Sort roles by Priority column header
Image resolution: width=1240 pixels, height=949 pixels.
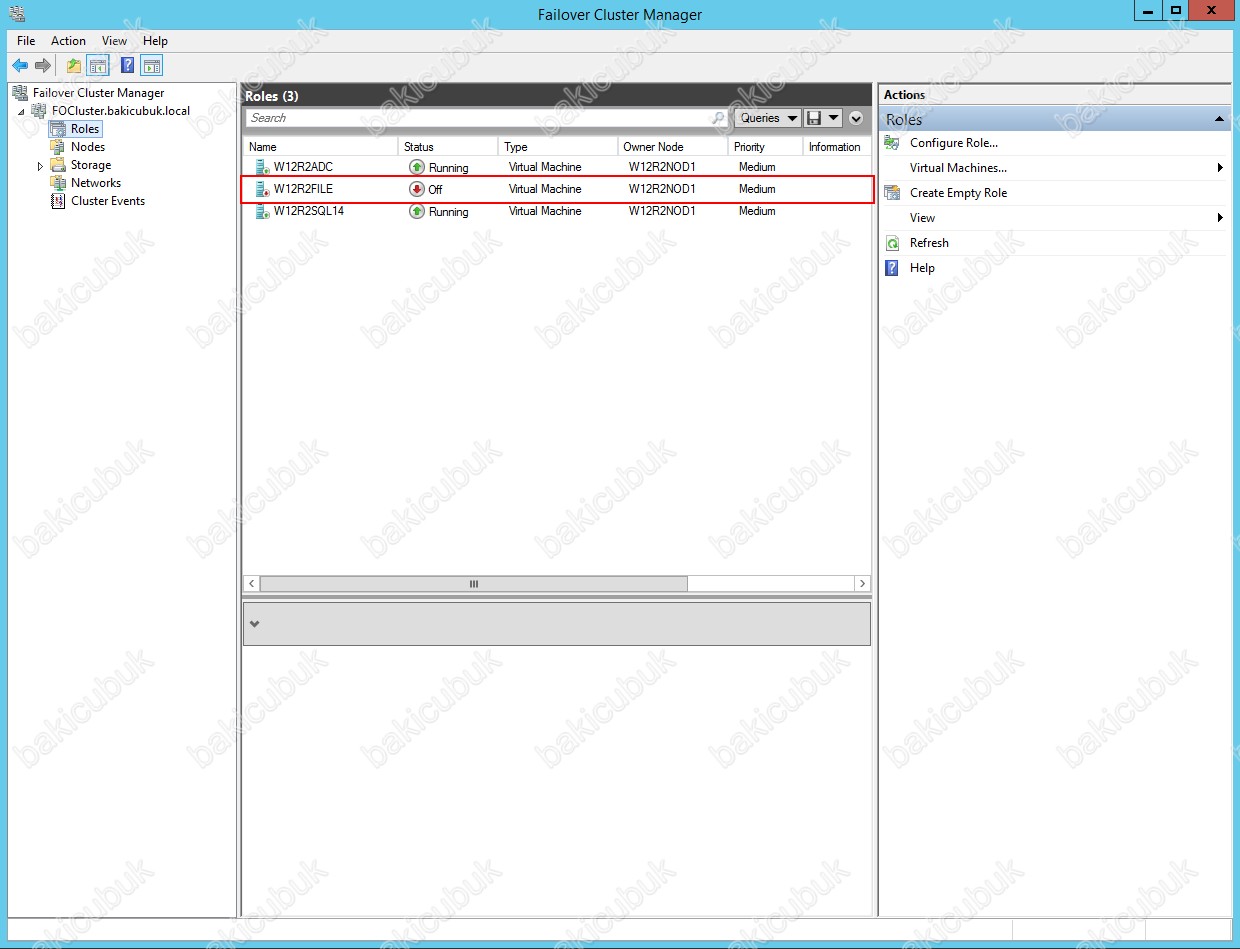(766, 147)
